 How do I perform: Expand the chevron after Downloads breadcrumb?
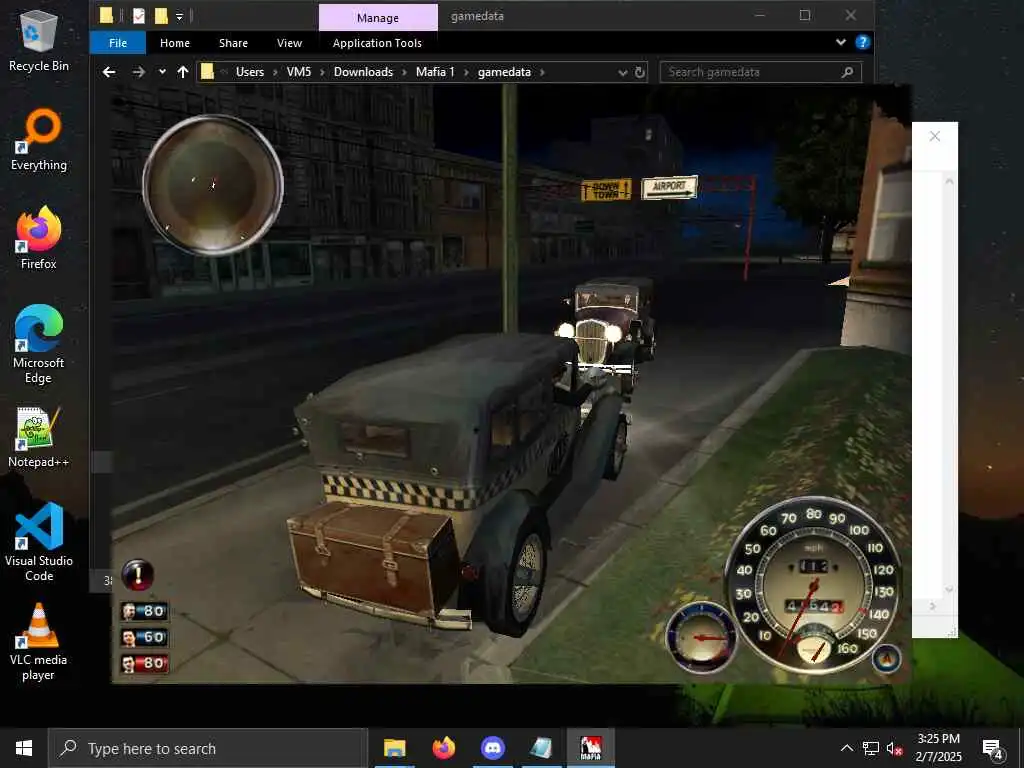[404, 72]
